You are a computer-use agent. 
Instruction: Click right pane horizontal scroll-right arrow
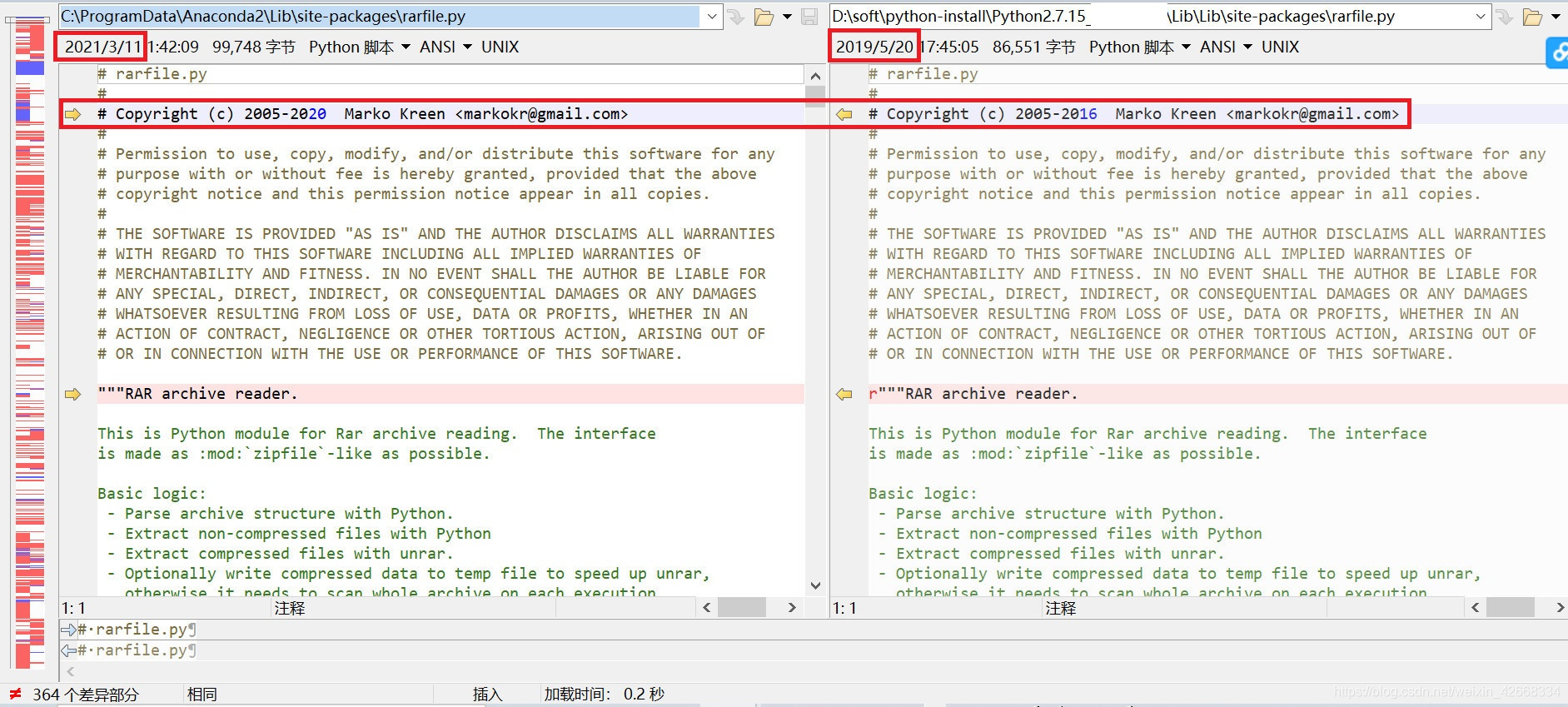(x=1560, y=608)
